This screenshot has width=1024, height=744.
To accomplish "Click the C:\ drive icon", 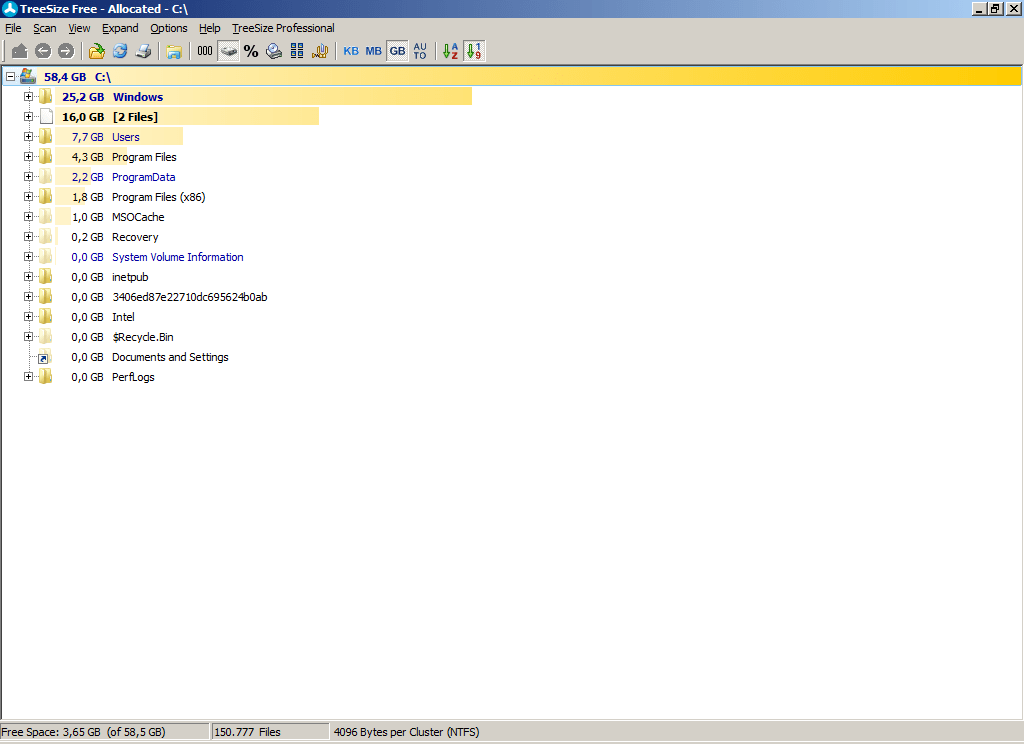I will pyautogui.click(x=28, y=76).
